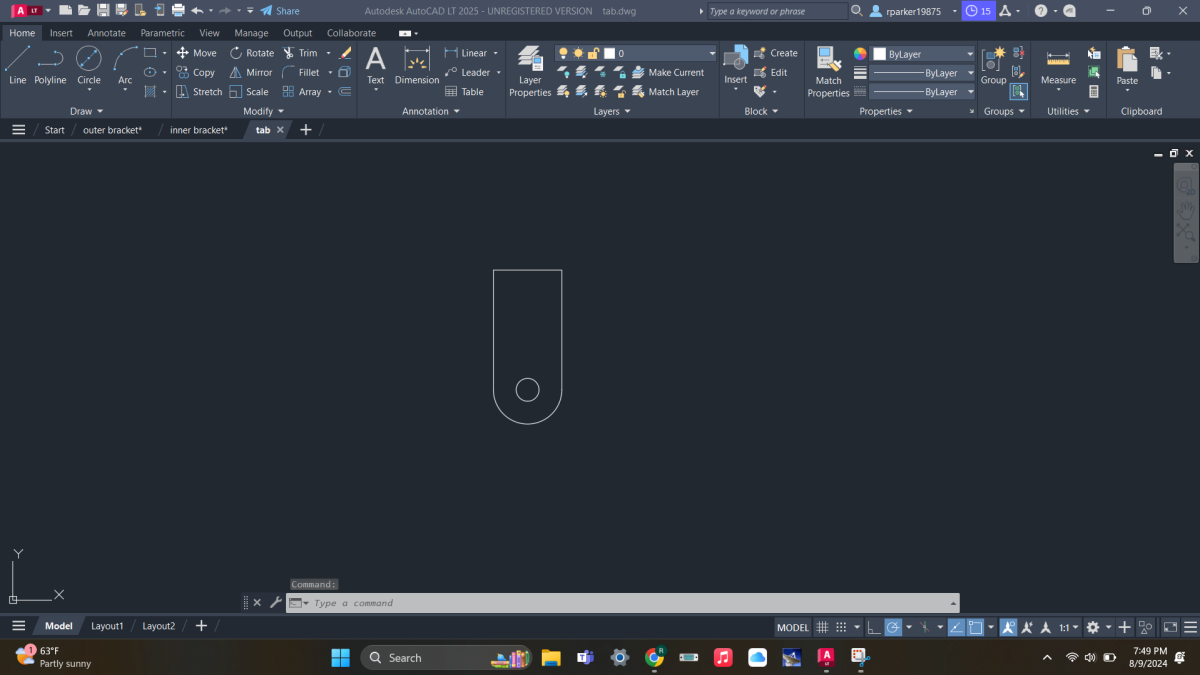Click the Trim tool
Screen dimensions: 1200x675
(300, 53)
